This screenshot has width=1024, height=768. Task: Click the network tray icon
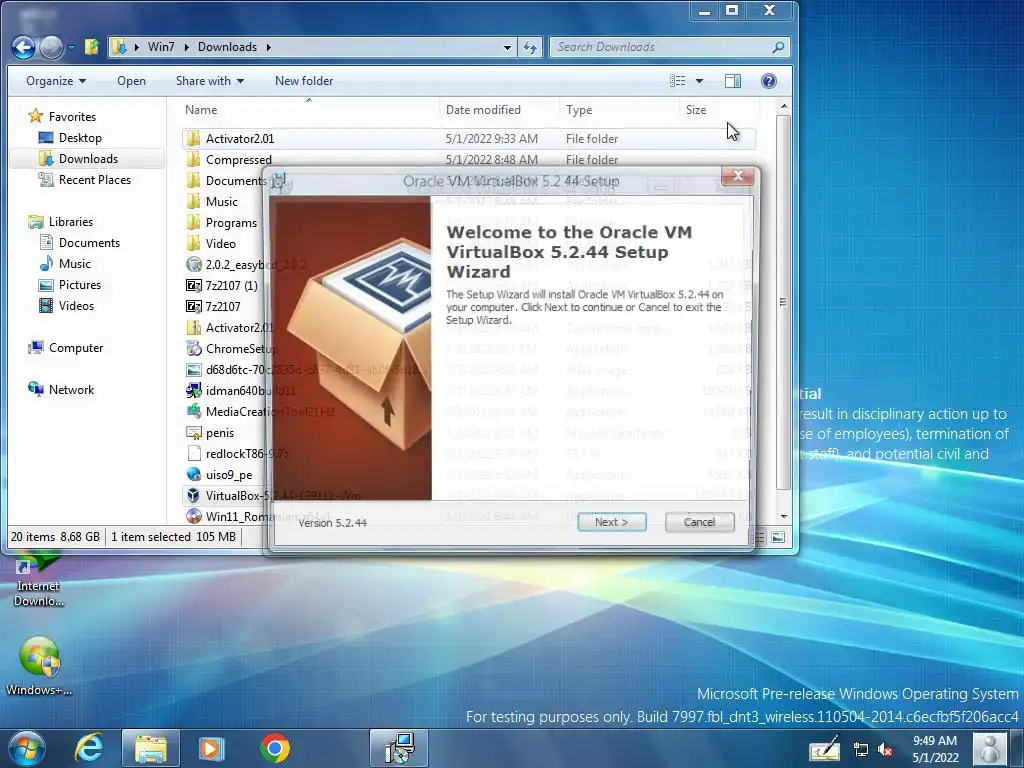click(x=861, y=750)
